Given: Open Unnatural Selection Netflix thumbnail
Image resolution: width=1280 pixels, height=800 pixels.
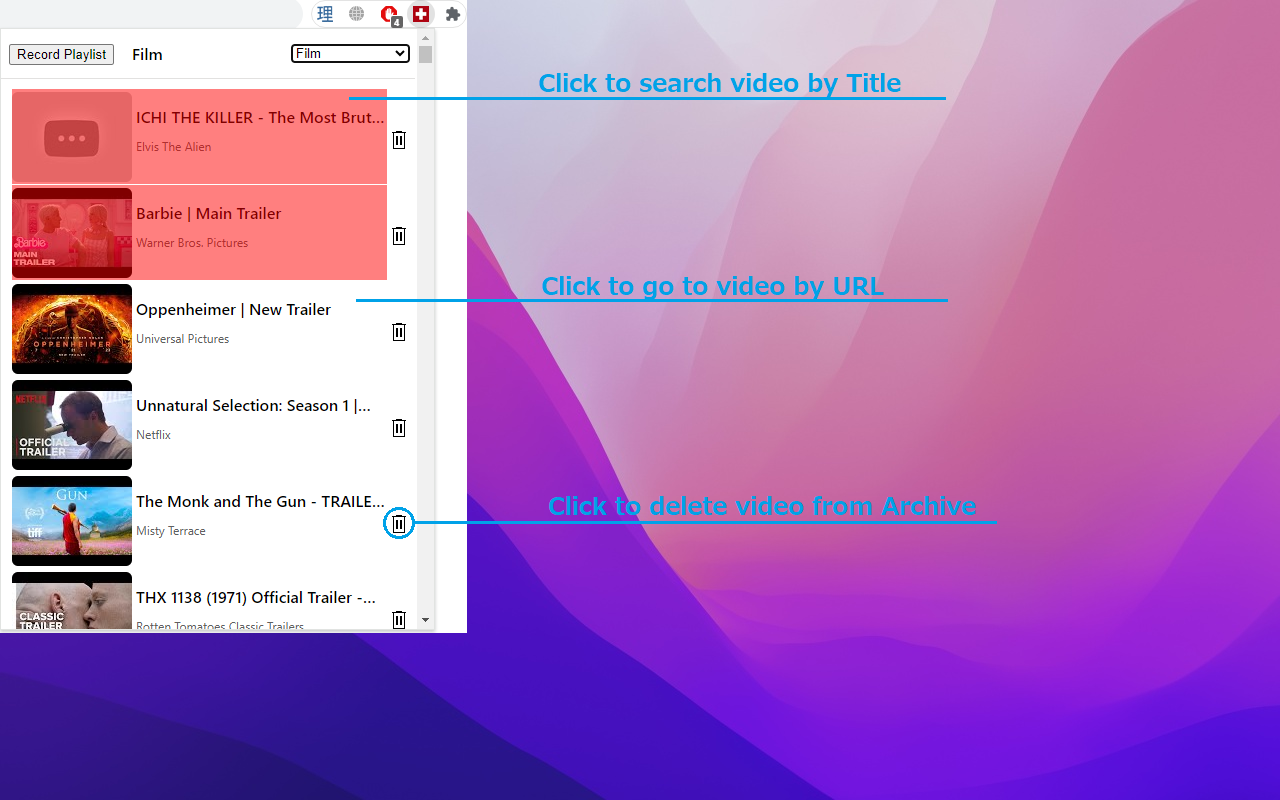Looking at the screenshot, I should (x=72, y=425).
